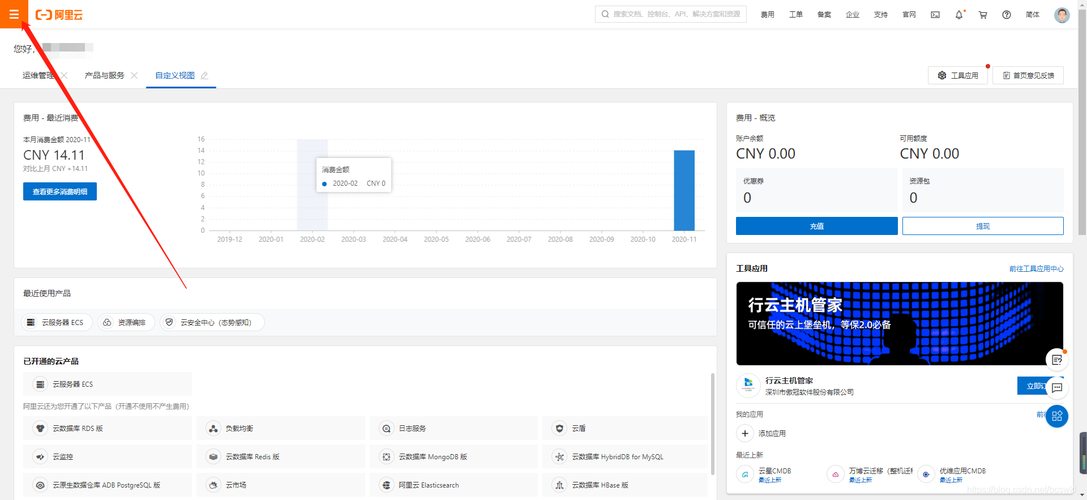This screenshot has height=500, width=1087.
Task: Click the 优惠券 count card
Action: coord(817,190)
